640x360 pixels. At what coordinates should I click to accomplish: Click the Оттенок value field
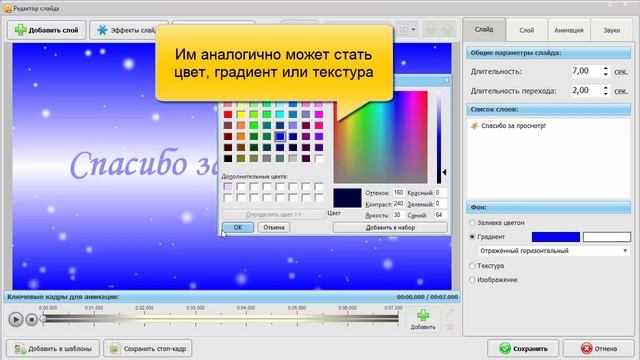398,192
